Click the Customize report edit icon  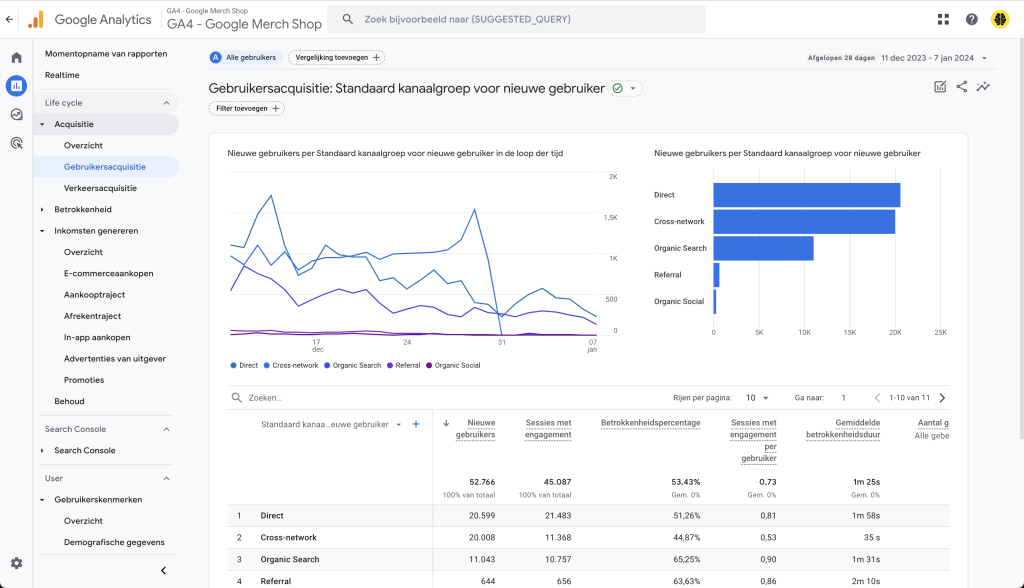(940, 86)
